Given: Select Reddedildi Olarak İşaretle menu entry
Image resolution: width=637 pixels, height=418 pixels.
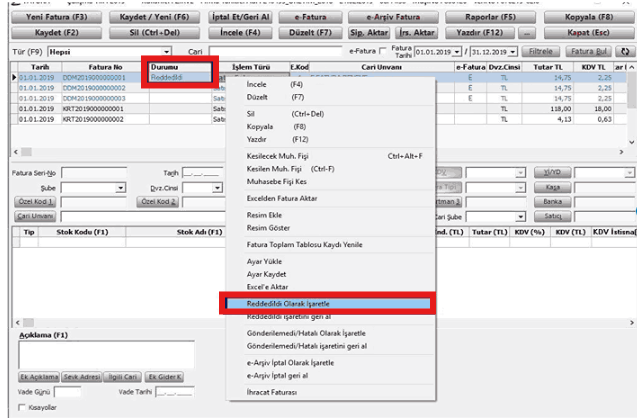Looking at the screenshot, I should tap(328, 303).
